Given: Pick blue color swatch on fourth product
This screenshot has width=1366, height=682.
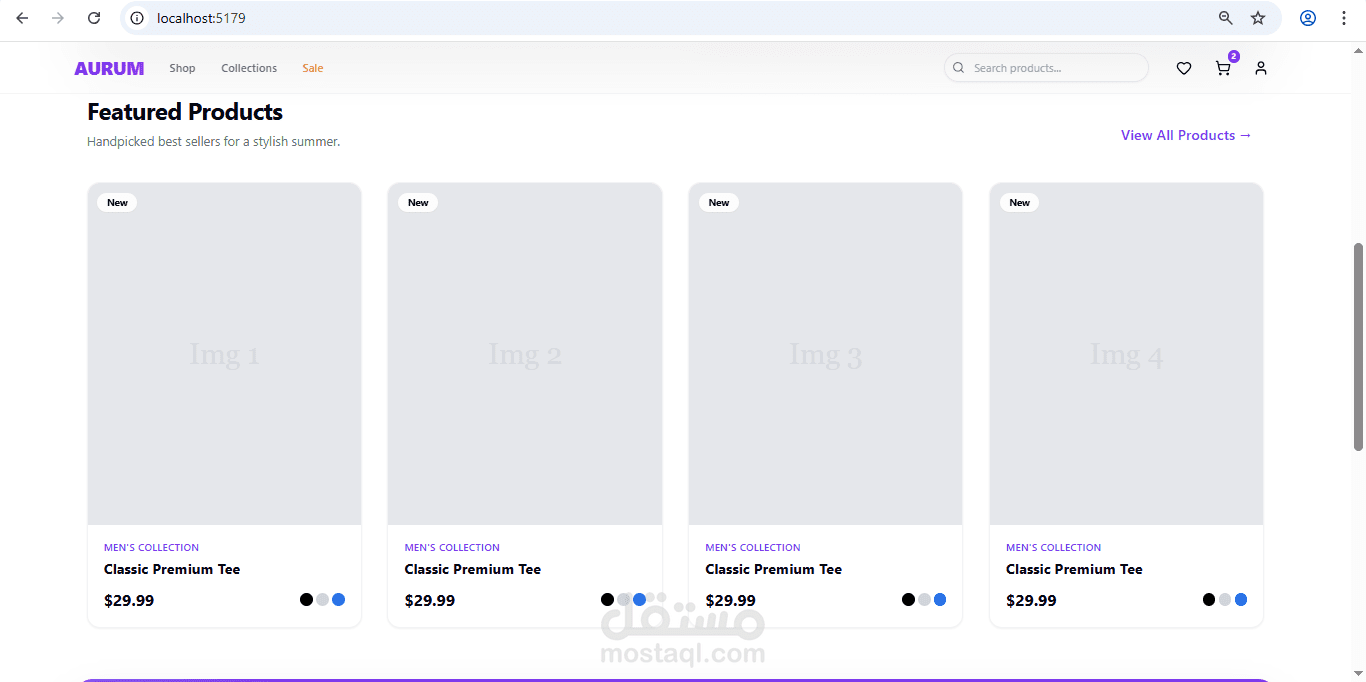Looking at the screenshot, I should point(1241,600).
